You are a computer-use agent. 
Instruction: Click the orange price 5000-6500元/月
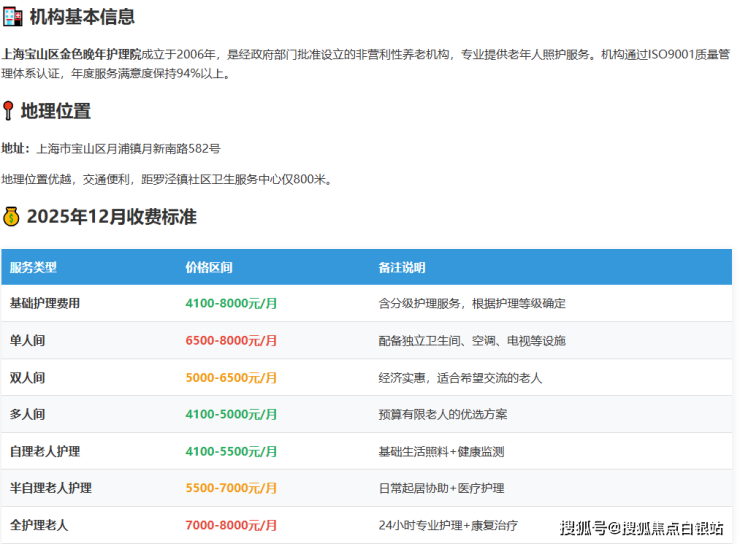tap(231, 378)
